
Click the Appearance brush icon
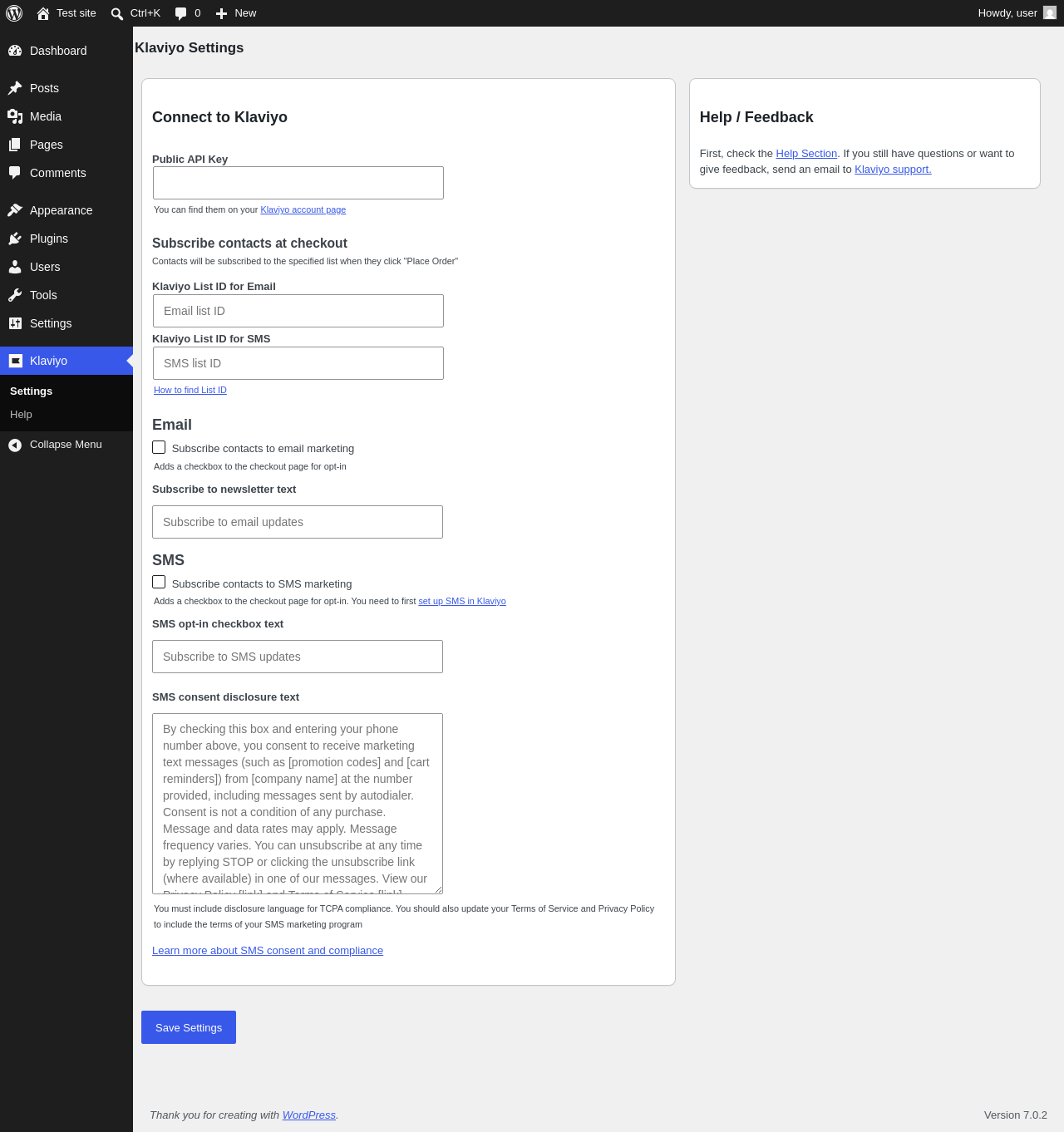pyautogui.click(x=15, y=210)
